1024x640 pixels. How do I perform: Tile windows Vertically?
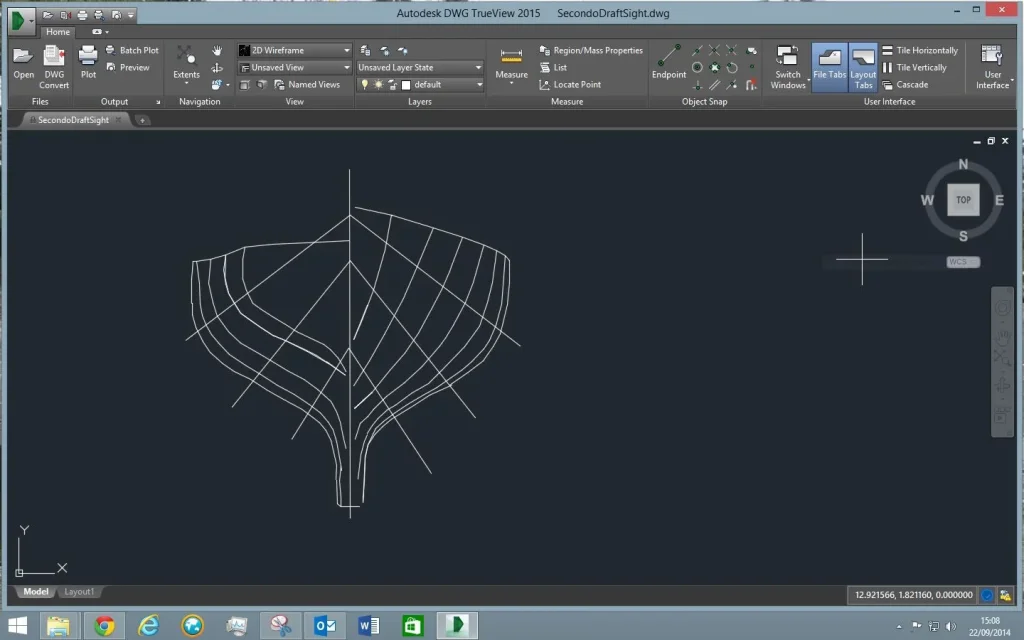[914, 67]
